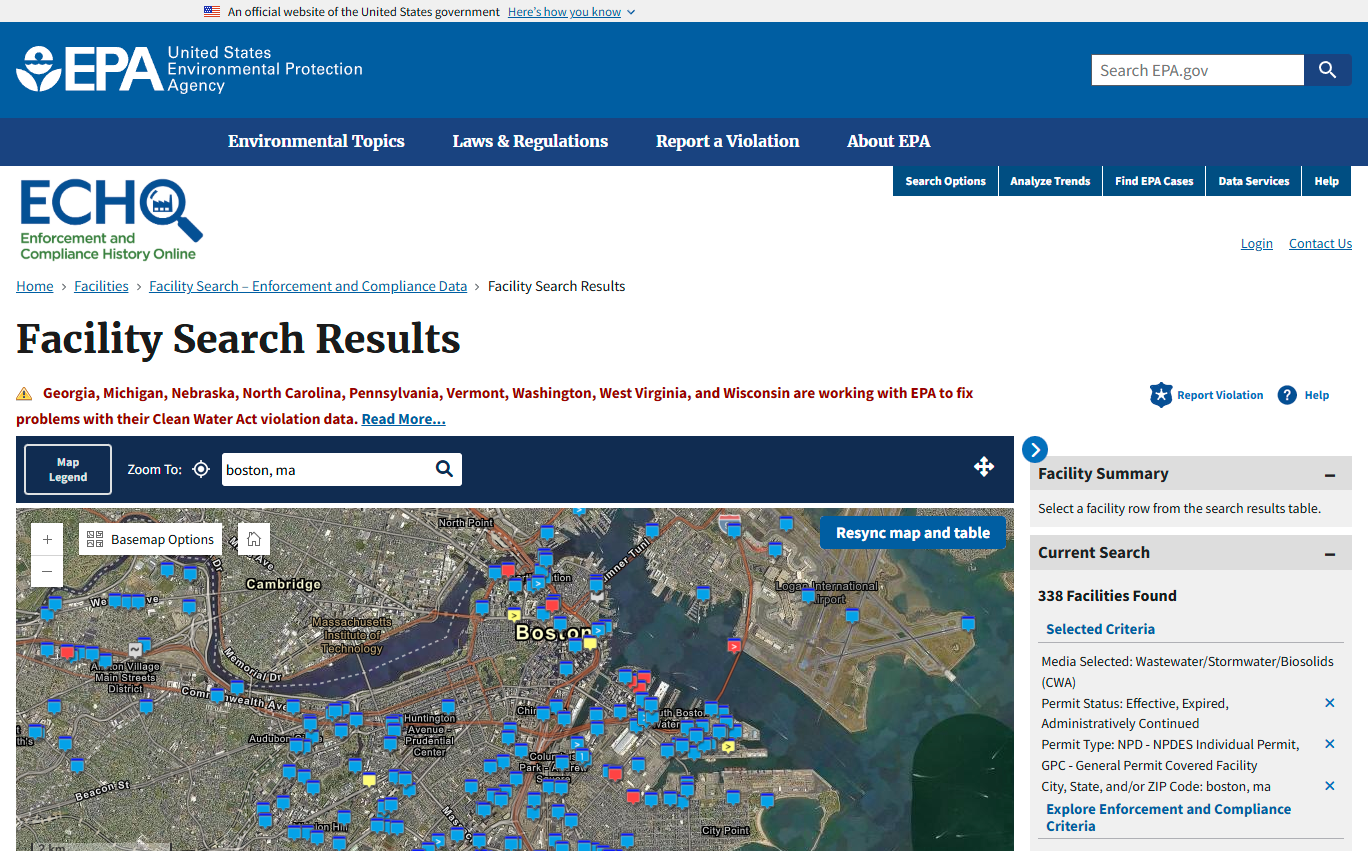Image resolution: width=1368 pixels, height=851 pixels.
Task: Run the map location search magnifier
Action: tap(445, 469)
